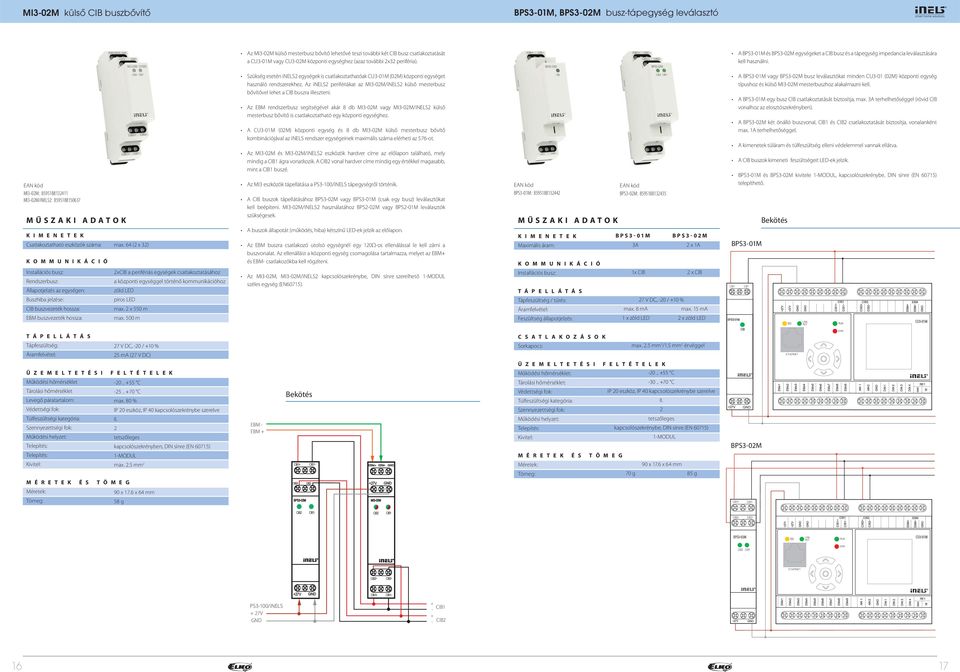Click the 'CIB1' label in the MI3-02M diagram

tap(440, 607)
